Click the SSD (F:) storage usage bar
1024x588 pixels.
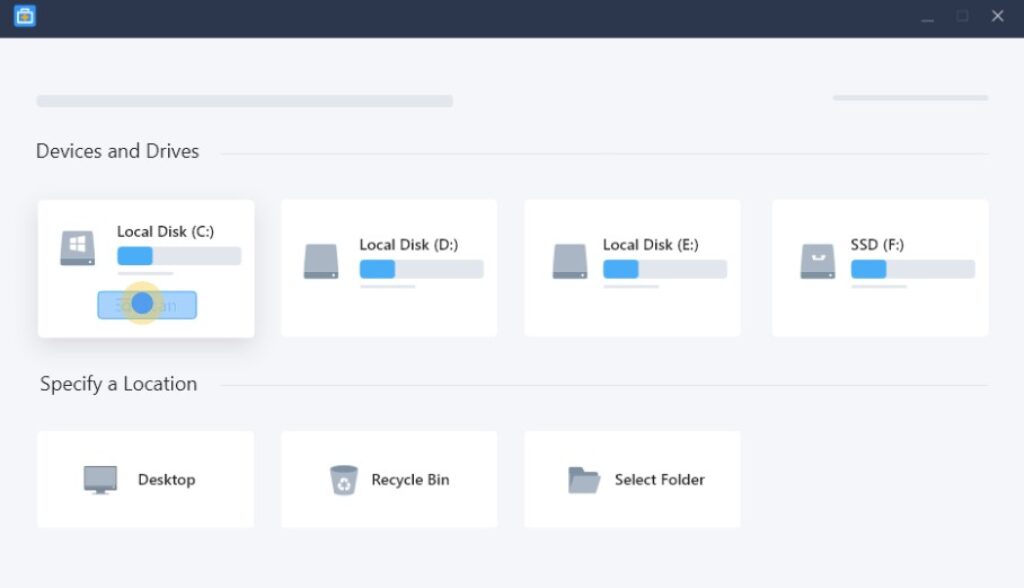(x=912, y=269)
